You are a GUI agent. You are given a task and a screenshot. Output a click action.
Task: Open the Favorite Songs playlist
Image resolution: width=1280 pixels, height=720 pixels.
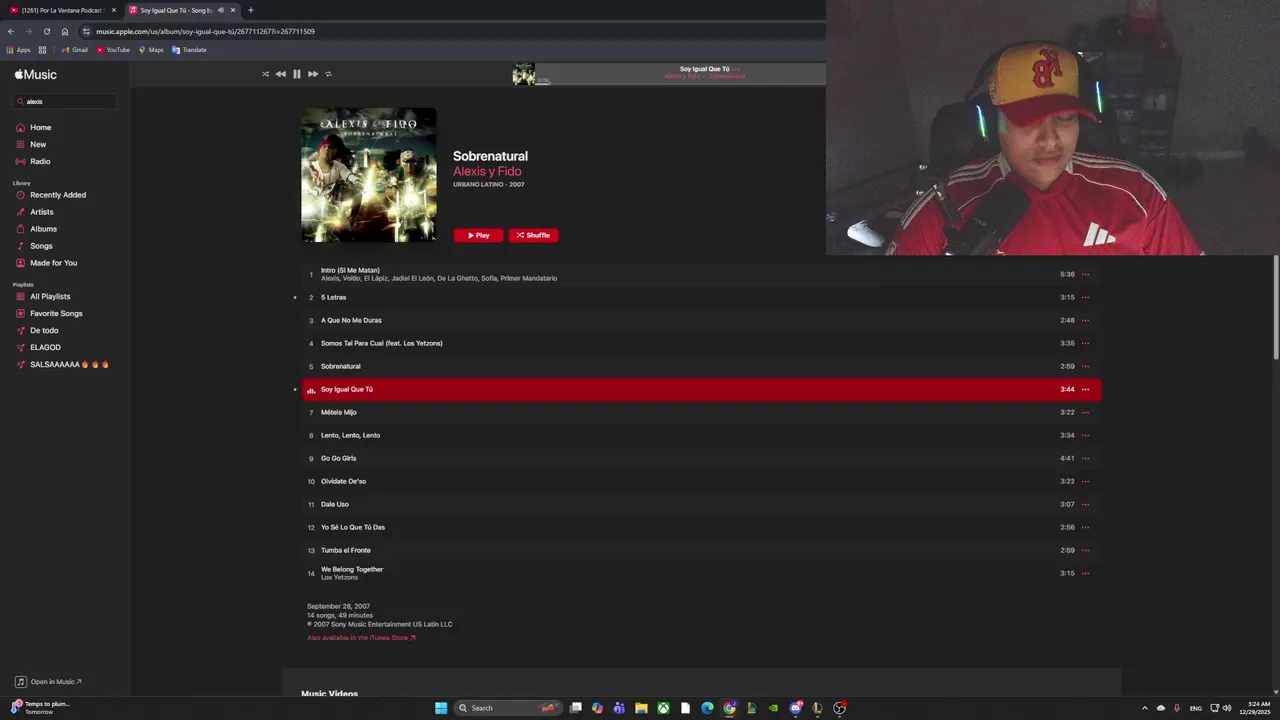[x=49, y=314]
